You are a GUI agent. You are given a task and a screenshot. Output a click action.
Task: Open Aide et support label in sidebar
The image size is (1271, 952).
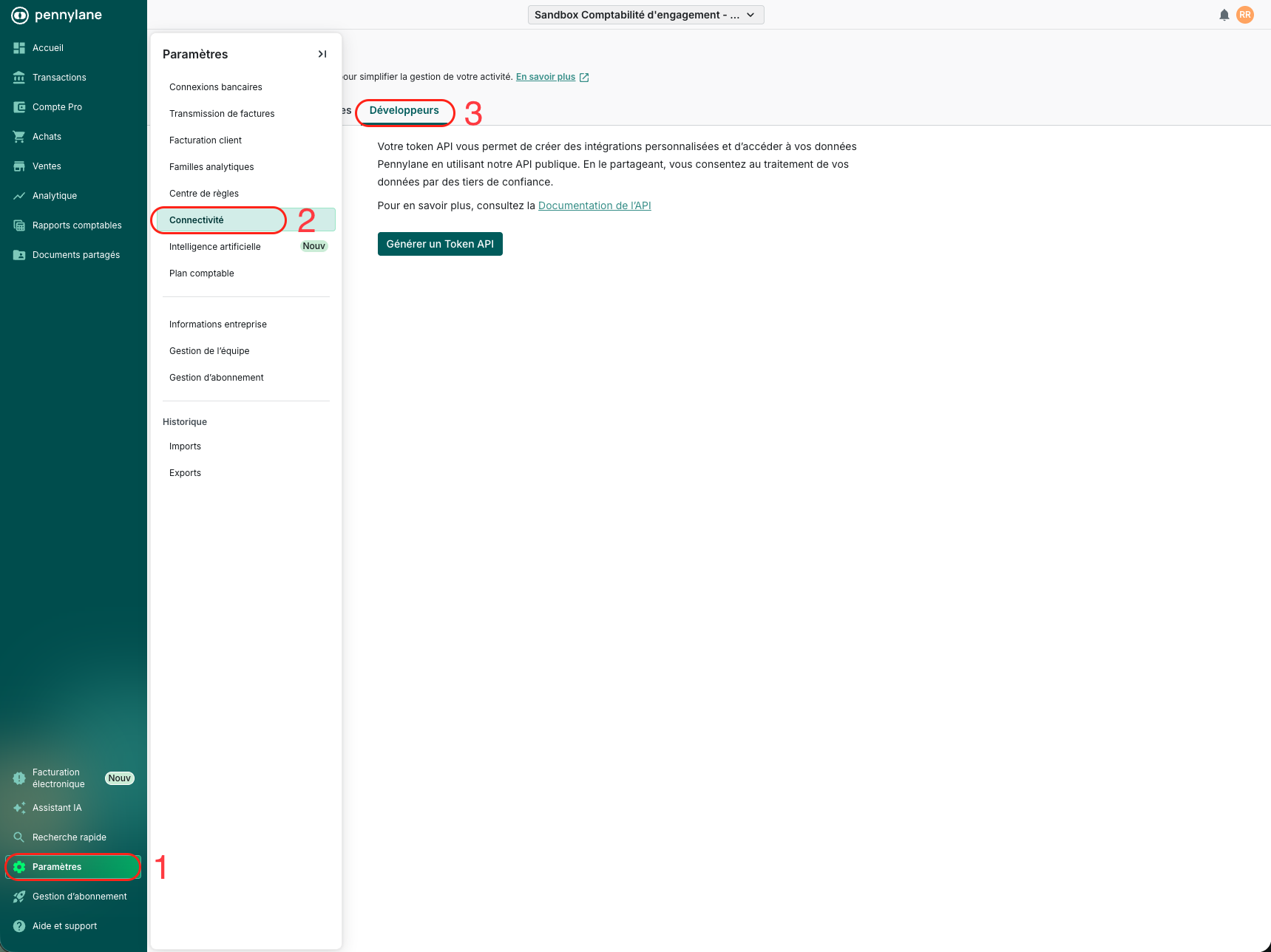[64, 926]
